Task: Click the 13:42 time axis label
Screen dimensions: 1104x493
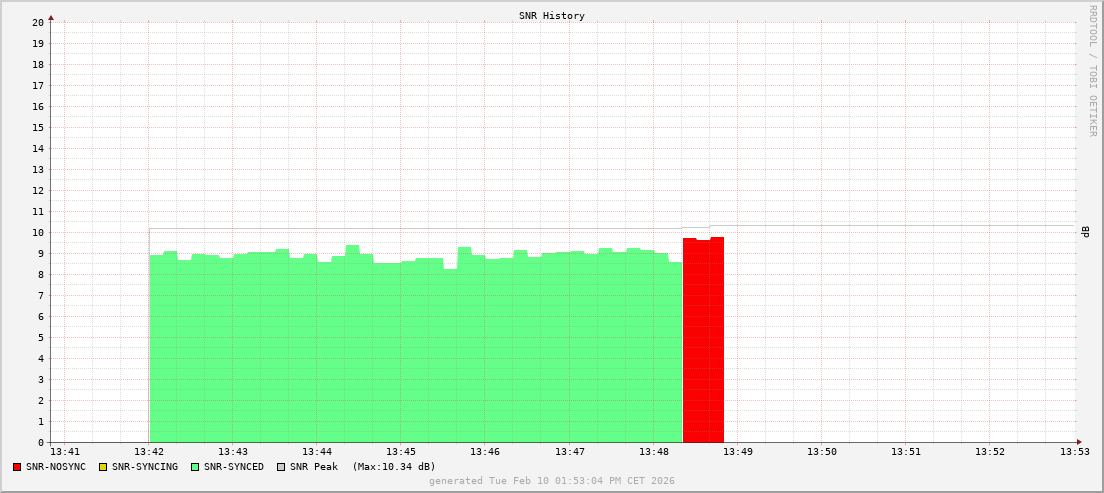Action: [149, 453]
